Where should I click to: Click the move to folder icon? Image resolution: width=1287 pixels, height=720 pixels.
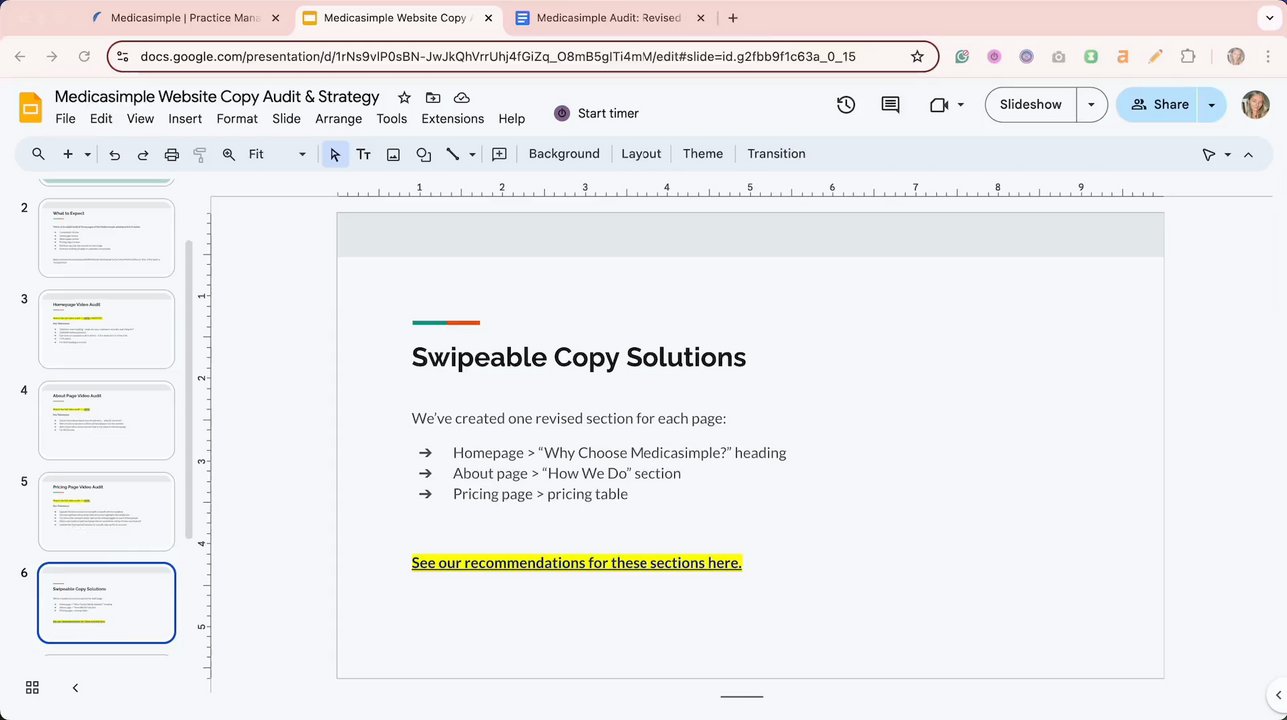[x=433, y=97]
